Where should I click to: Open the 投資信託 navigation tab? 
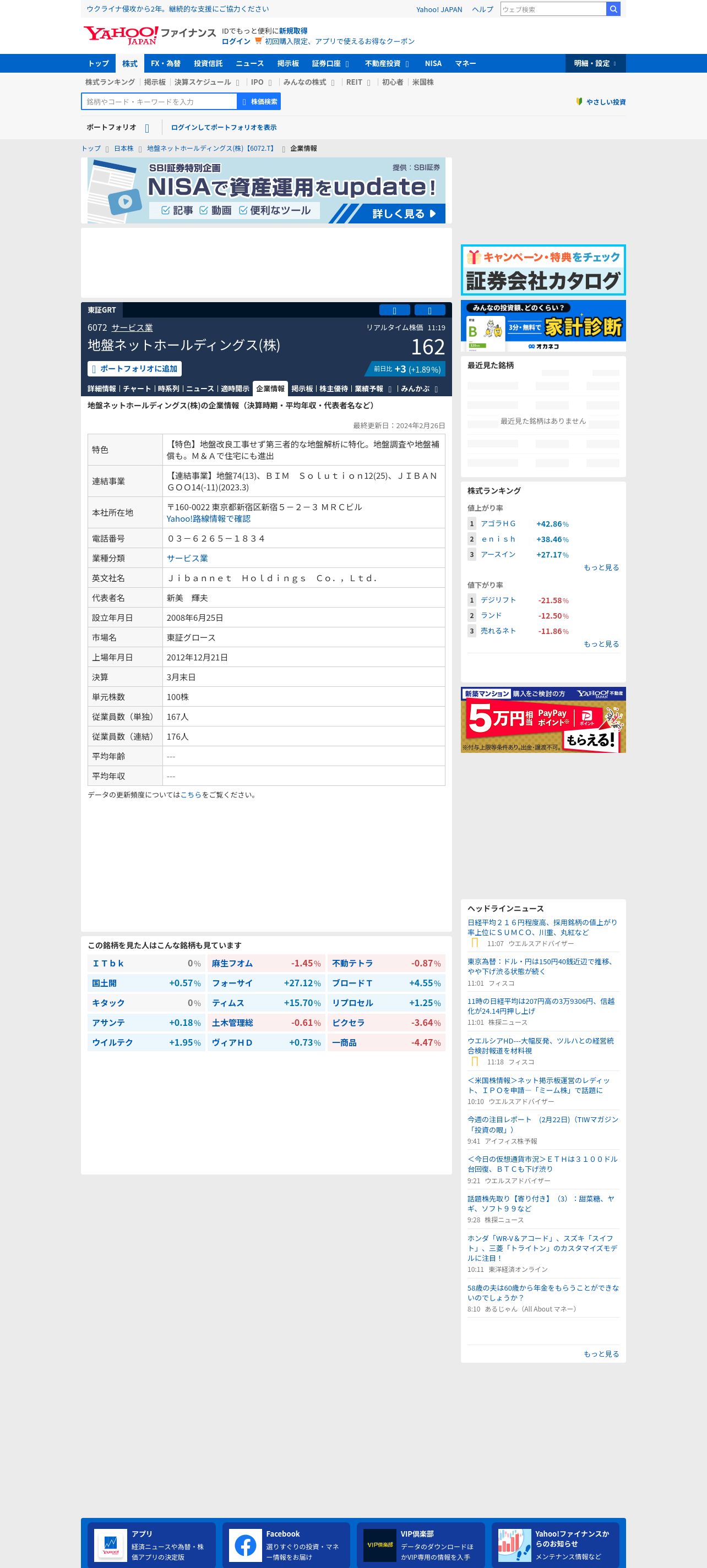click(x=208, y=63)
